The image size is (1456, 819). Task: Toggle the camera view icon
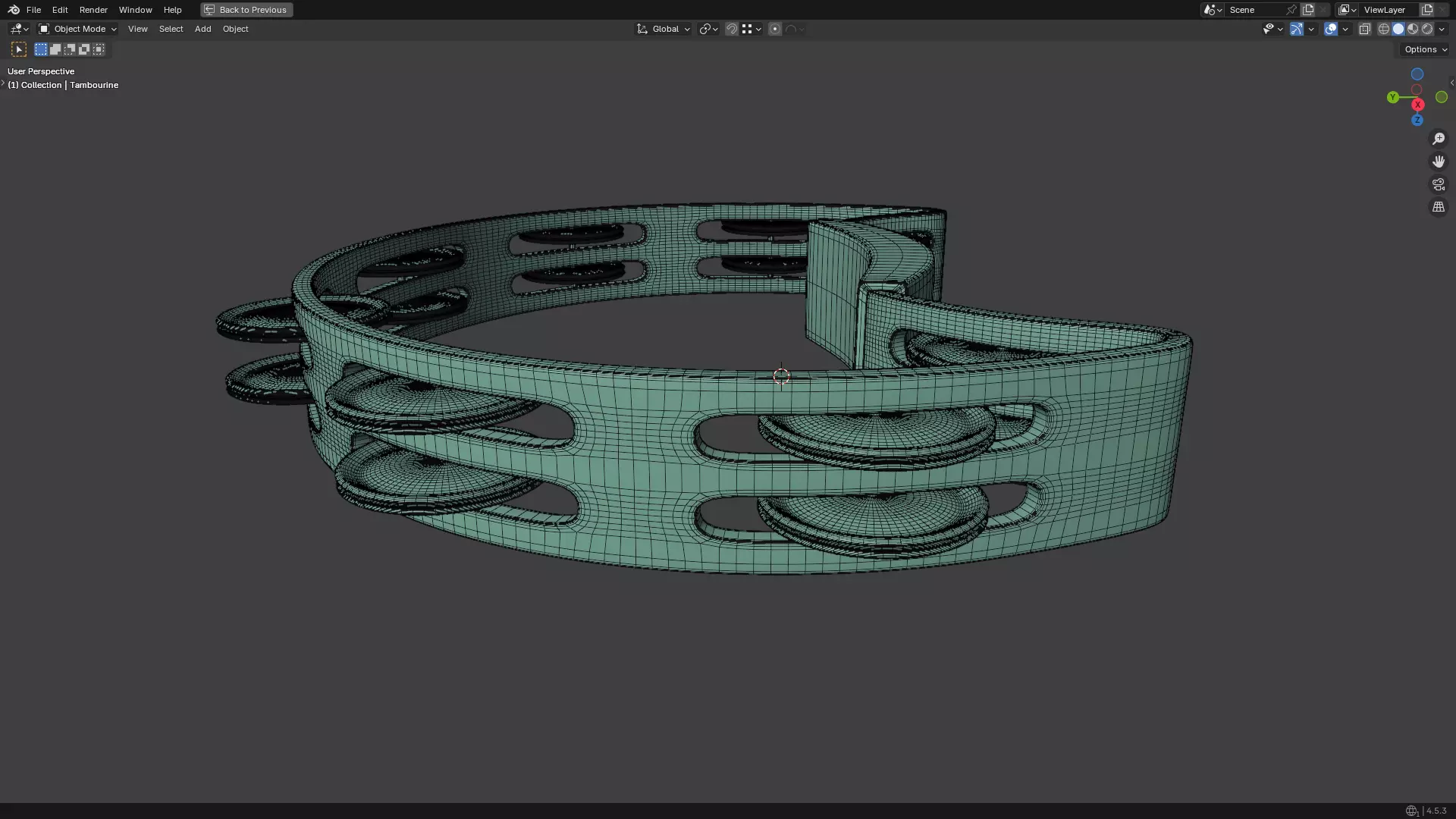[1439, 184]
